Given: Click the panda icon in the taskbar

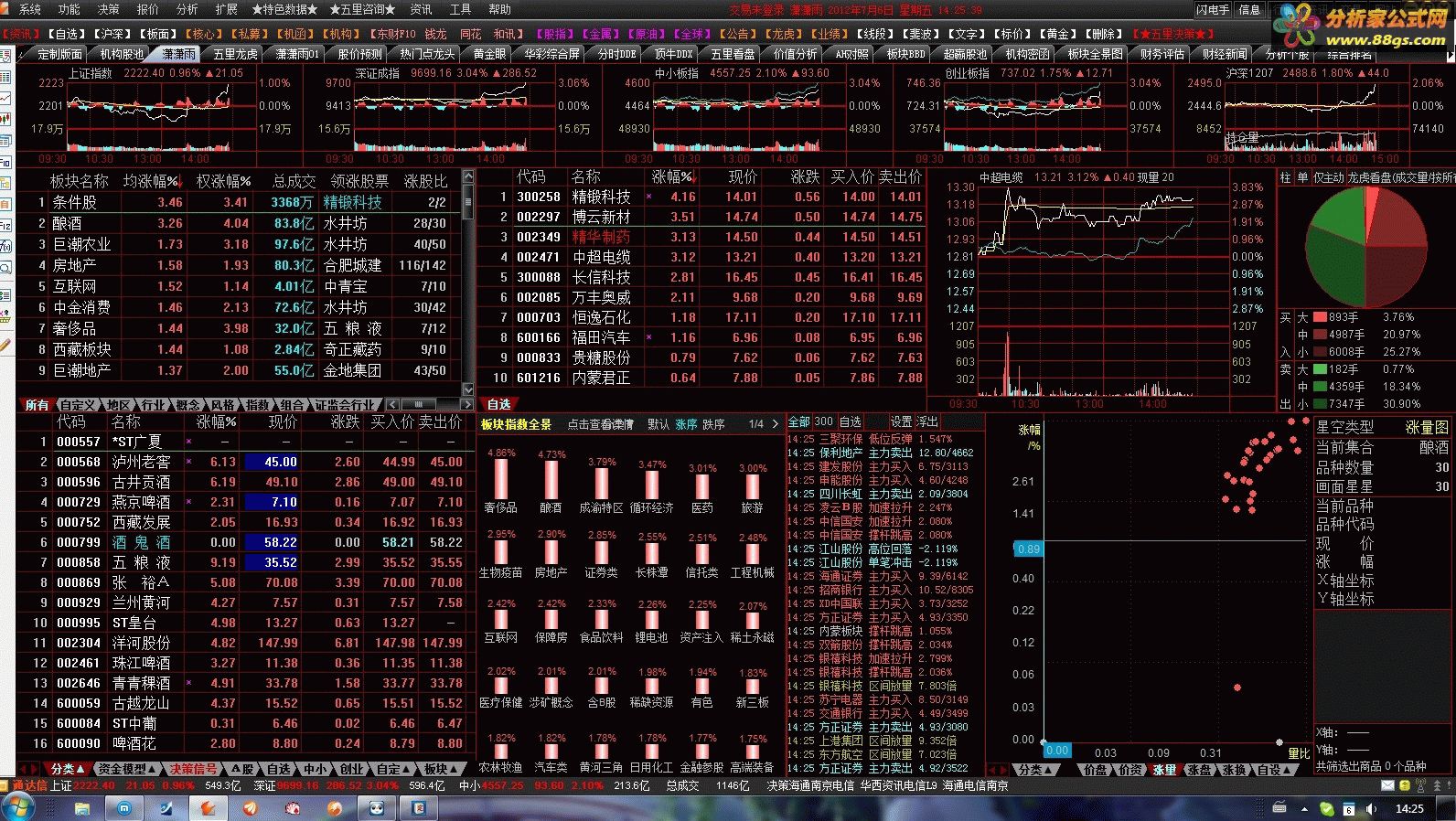Looking at the screenshot, I should (x=377, y=808).
